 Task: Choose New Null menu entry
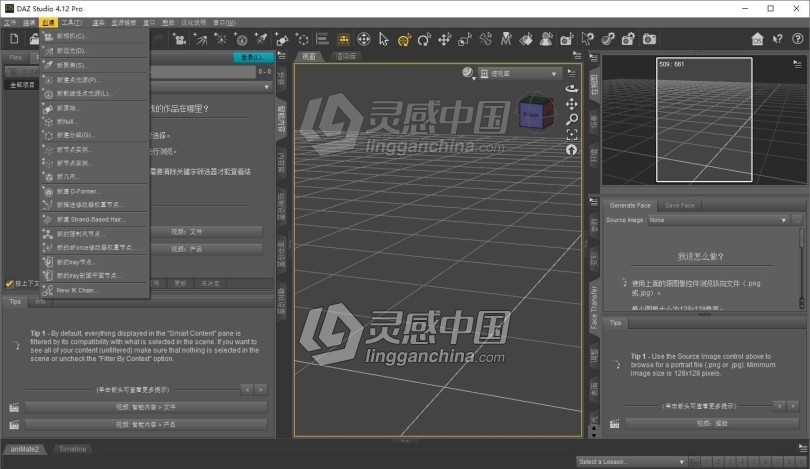(96, 122)
